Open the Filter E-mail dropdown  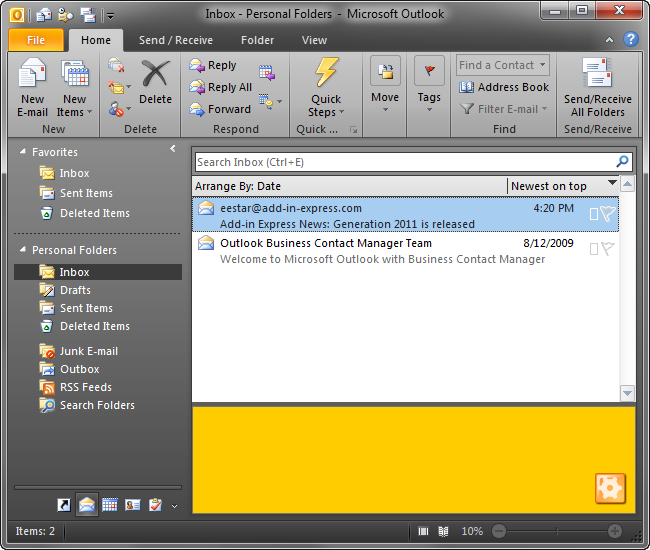point(504,109)
